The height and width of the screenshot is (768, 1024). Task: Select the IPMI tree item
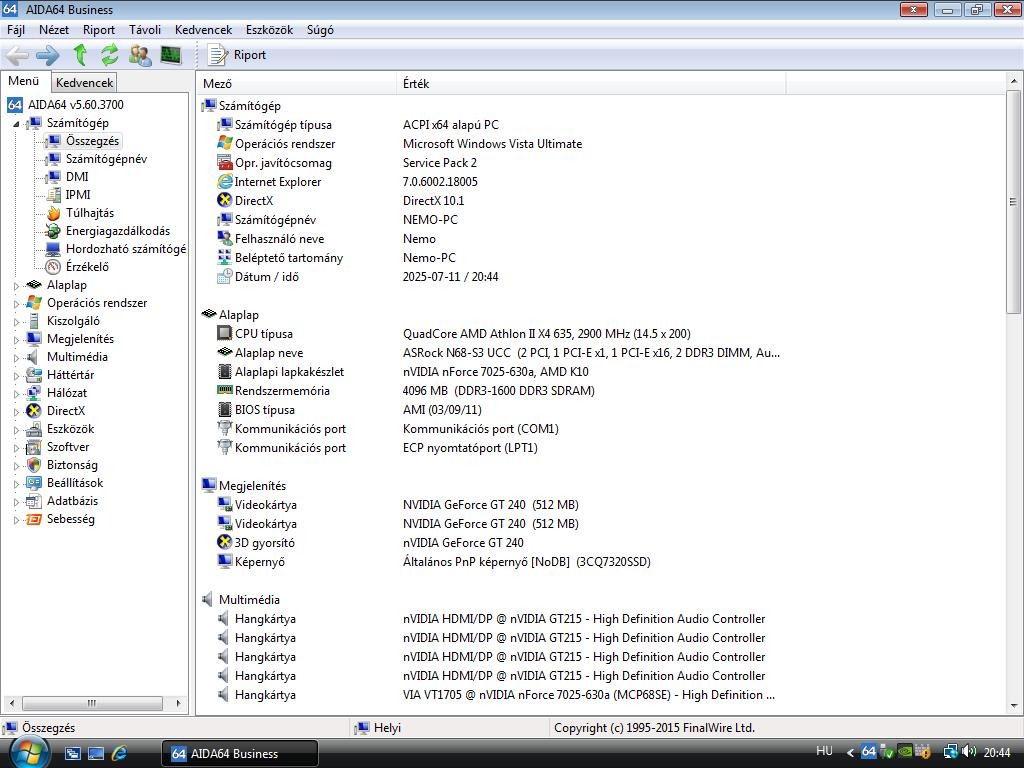pos(78,195)
